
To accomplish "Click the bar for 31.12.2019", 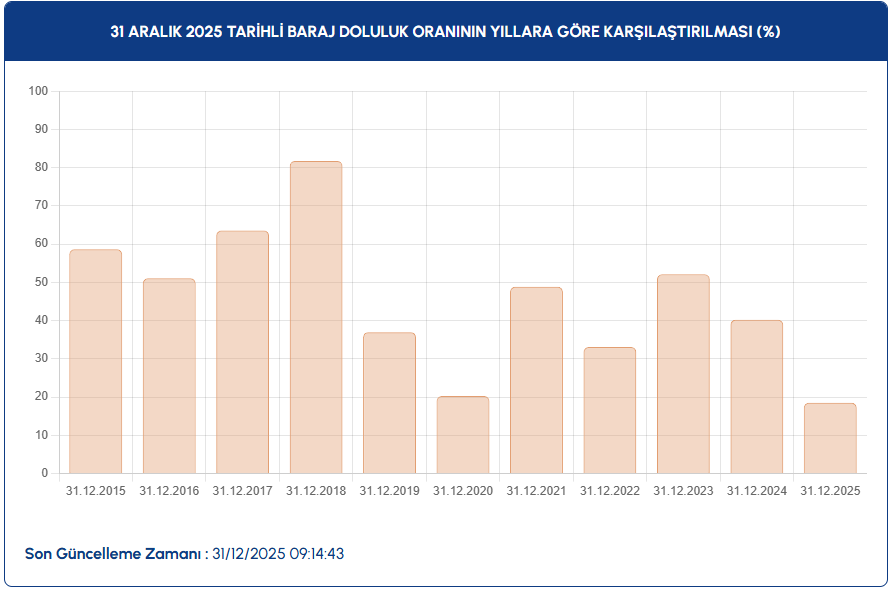I will [389, 403].
